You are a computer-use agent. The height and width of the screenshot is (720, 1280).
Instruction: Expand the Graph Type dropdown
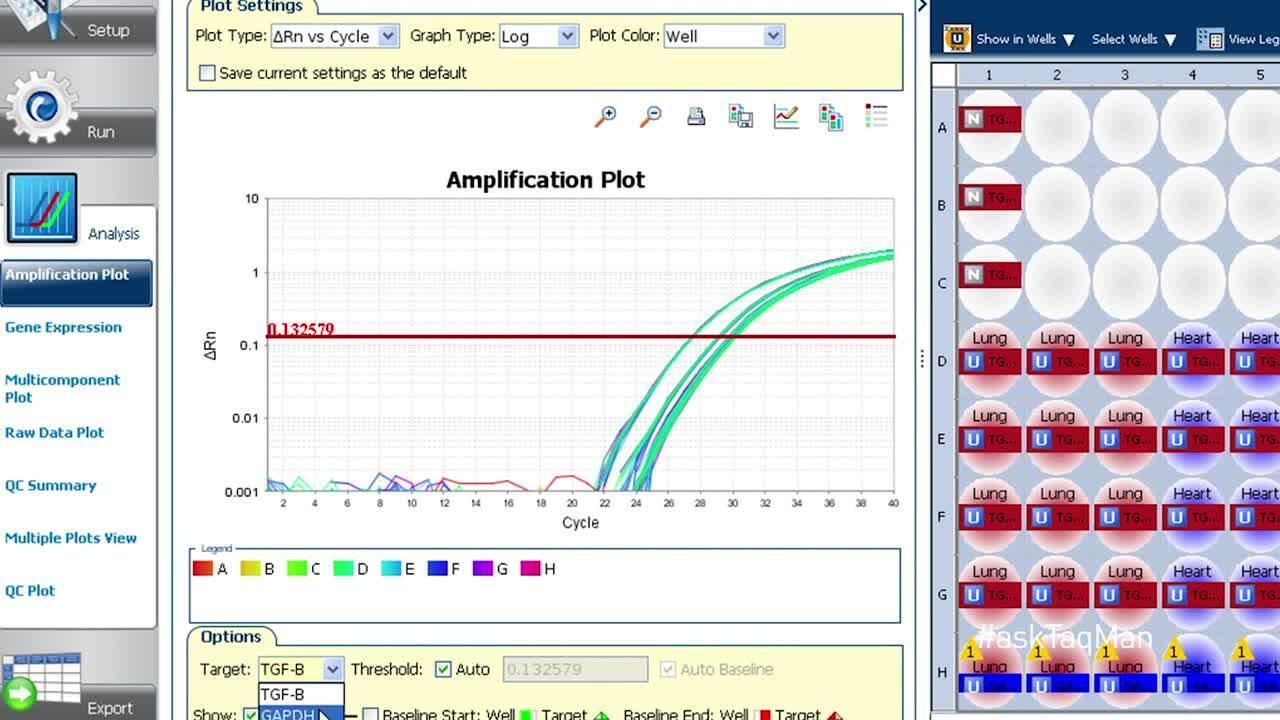[x=567, y=36]
